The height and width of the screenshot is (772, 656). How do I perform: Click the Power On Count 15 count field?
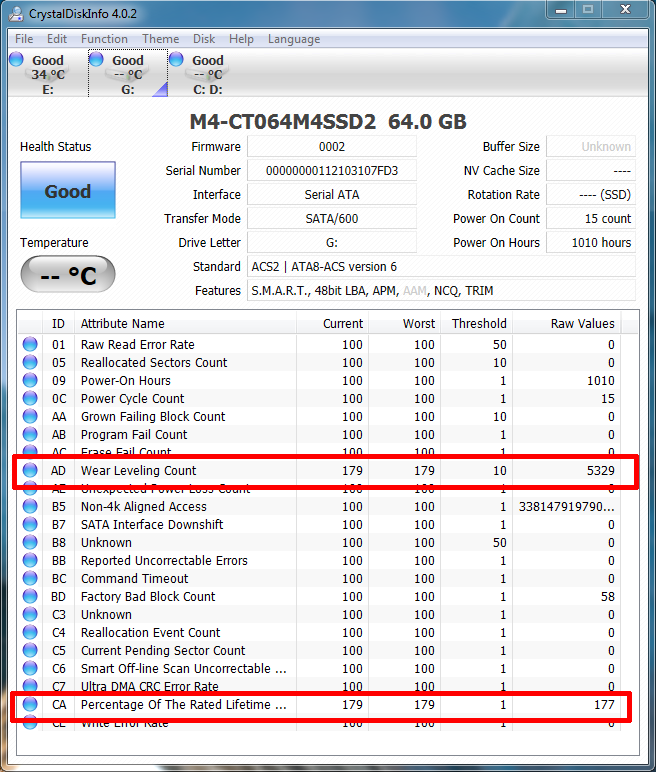591,219
